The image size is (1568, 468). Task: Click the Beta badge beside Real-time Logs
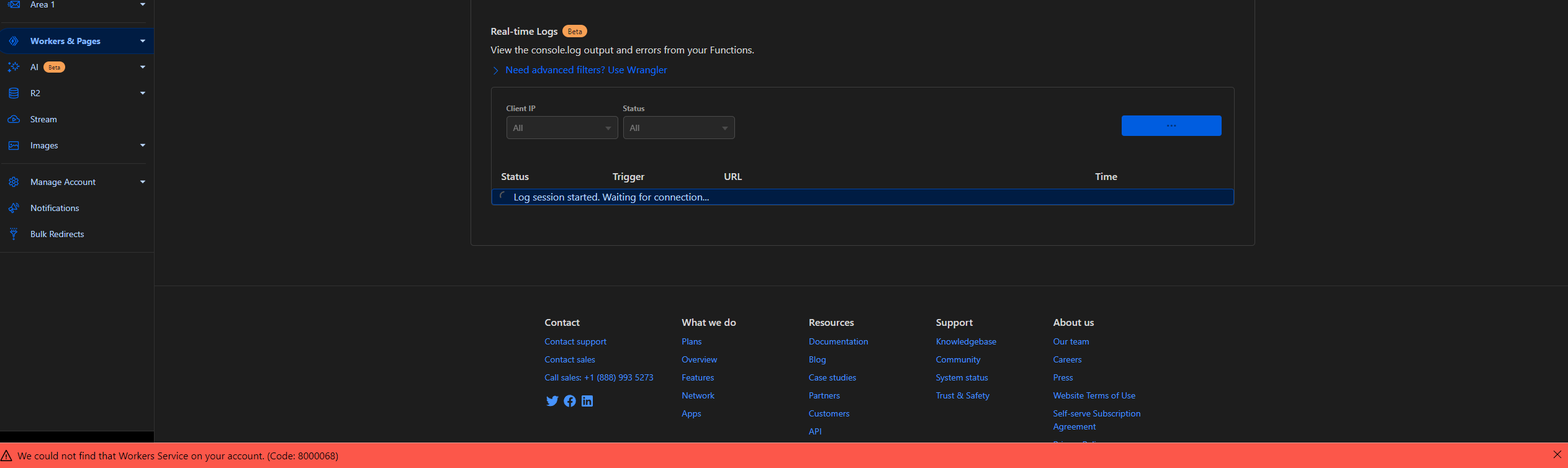coord(575,31)
